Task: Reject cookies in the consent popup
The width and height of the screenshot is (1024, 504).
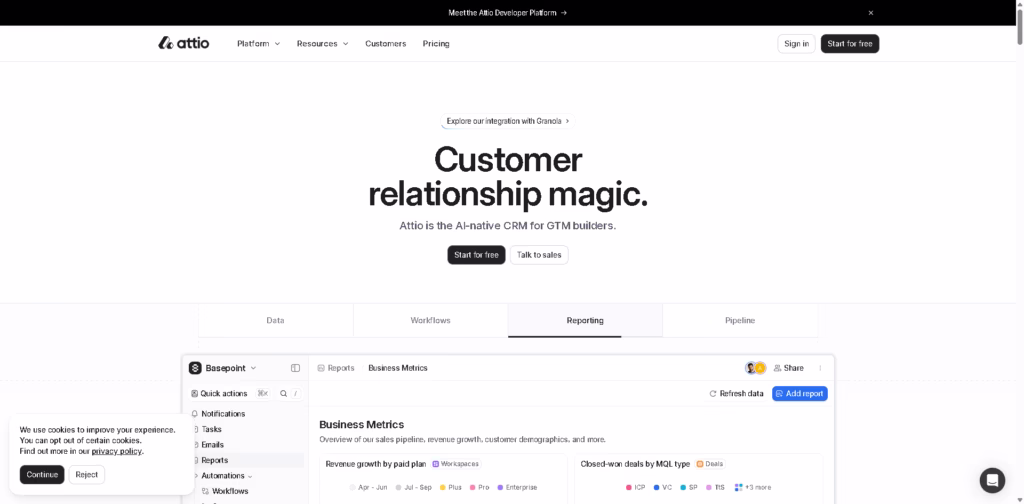Action: [86, 475]
